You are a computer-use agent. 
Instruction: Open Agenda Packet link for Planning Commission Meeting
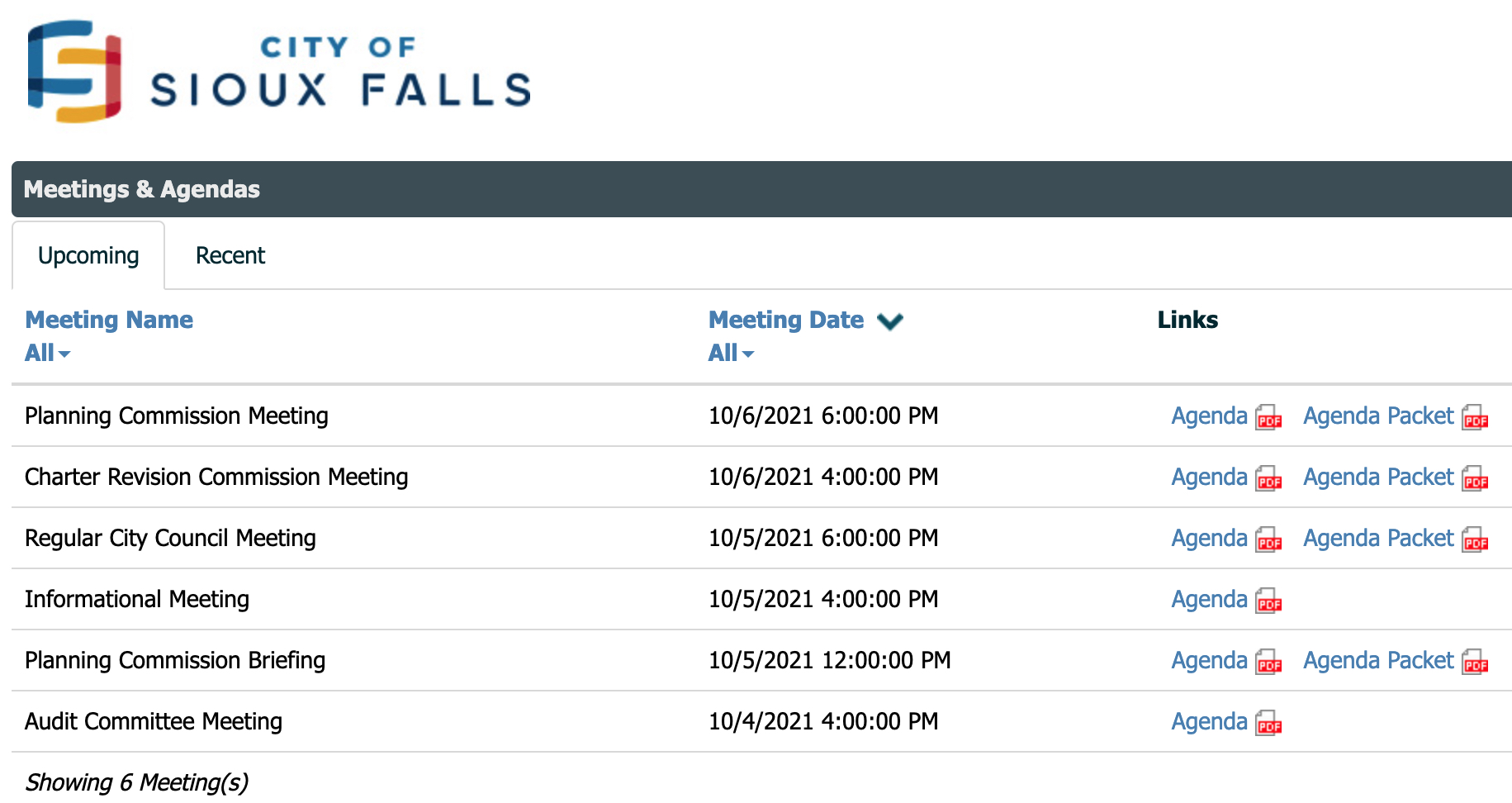pos(1378,416)
